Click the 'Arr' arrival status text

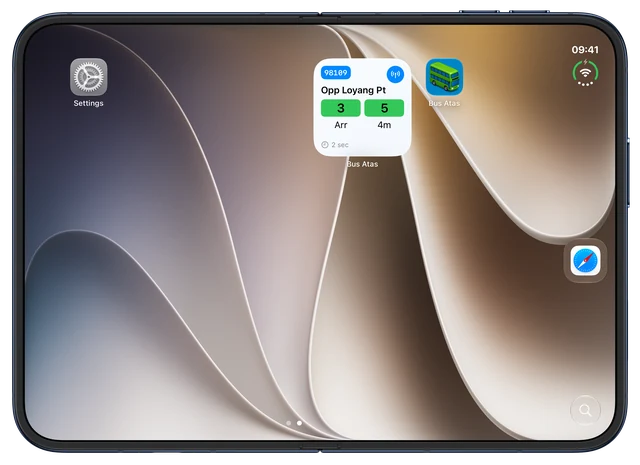pyautogui.click(x=340, y=125)
